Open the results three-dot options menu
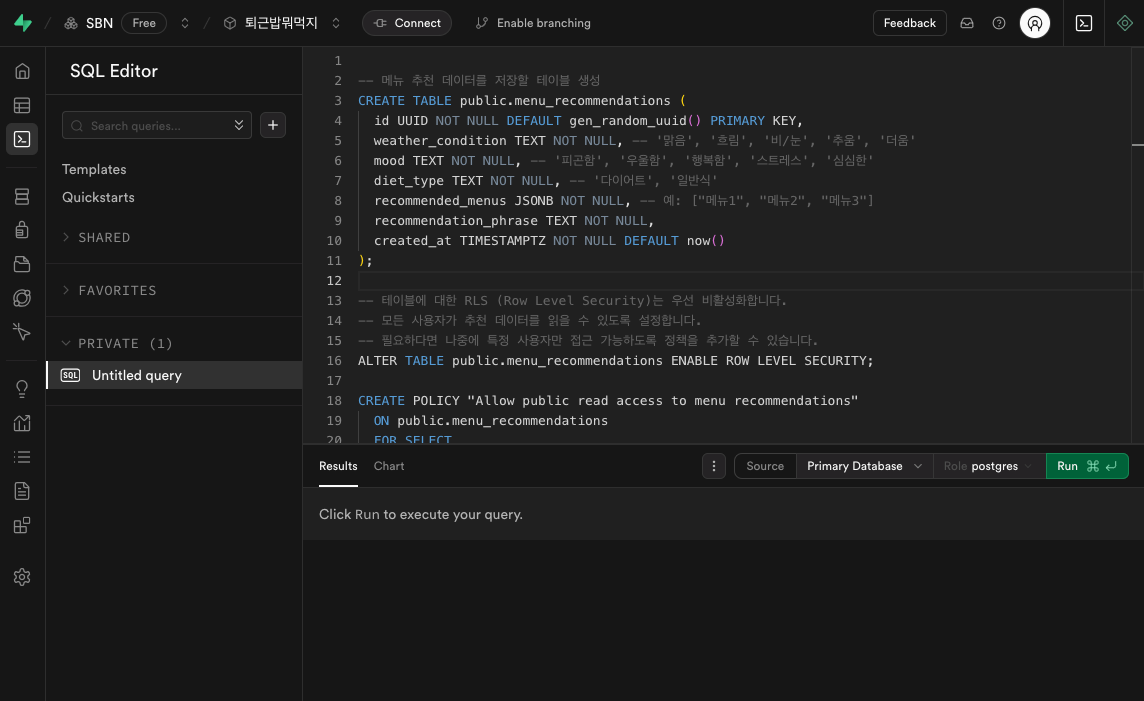 pos(714,466)
